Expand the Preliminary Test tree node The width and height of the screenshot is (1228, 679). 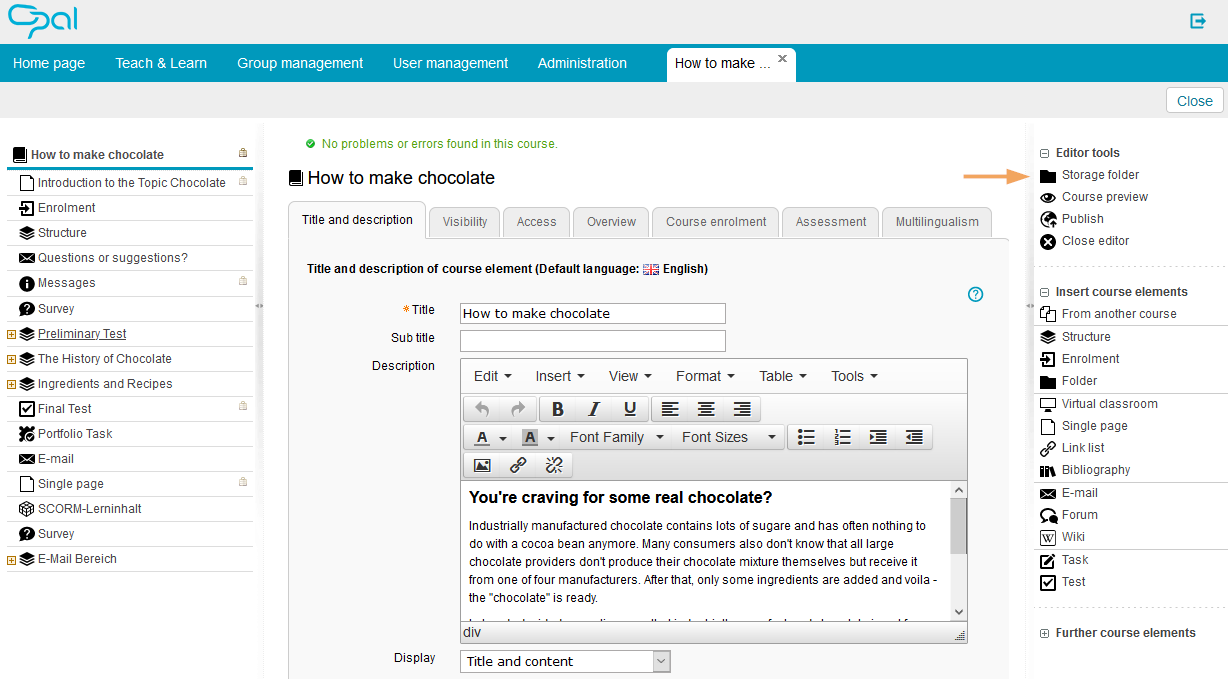coord(12,334)
